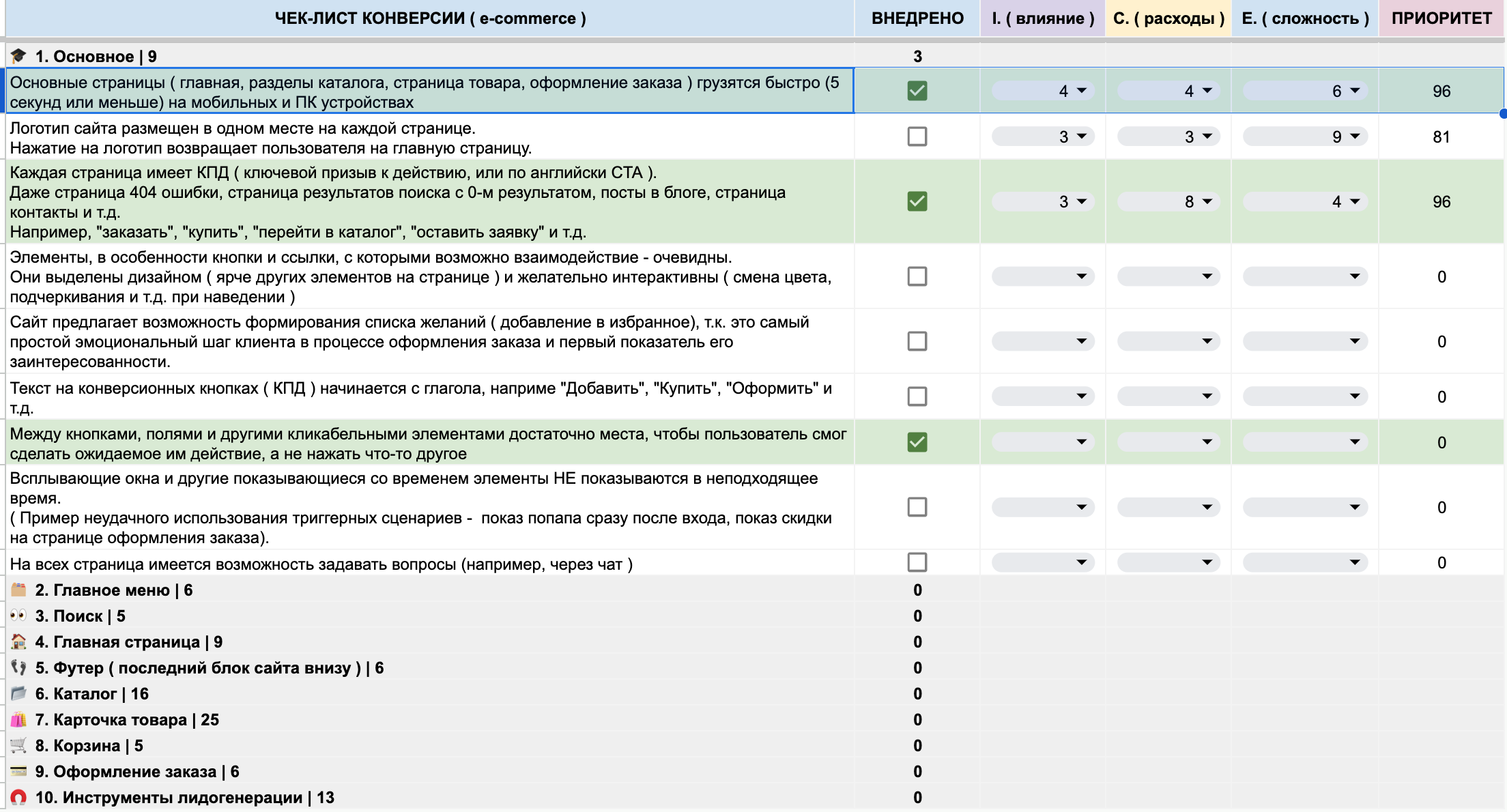Click the eyes emoji beside Поиск section
This screenshot has width=1507, height=812.
tap(18, 615)
